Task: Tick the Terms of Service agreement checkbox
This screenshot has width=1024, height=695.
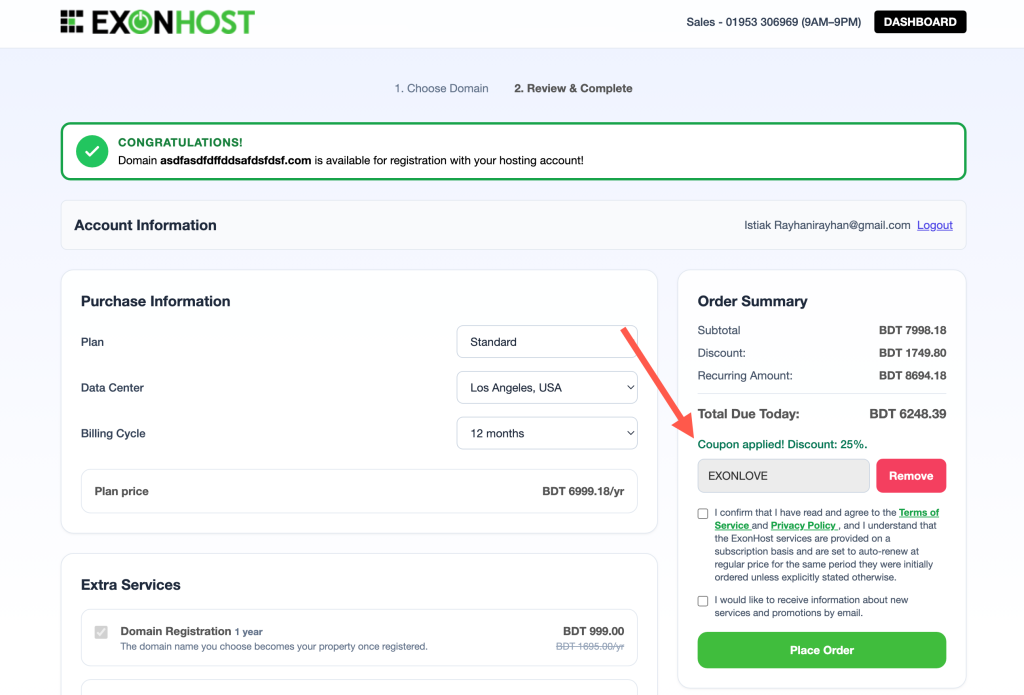Action: coord(704,514)
